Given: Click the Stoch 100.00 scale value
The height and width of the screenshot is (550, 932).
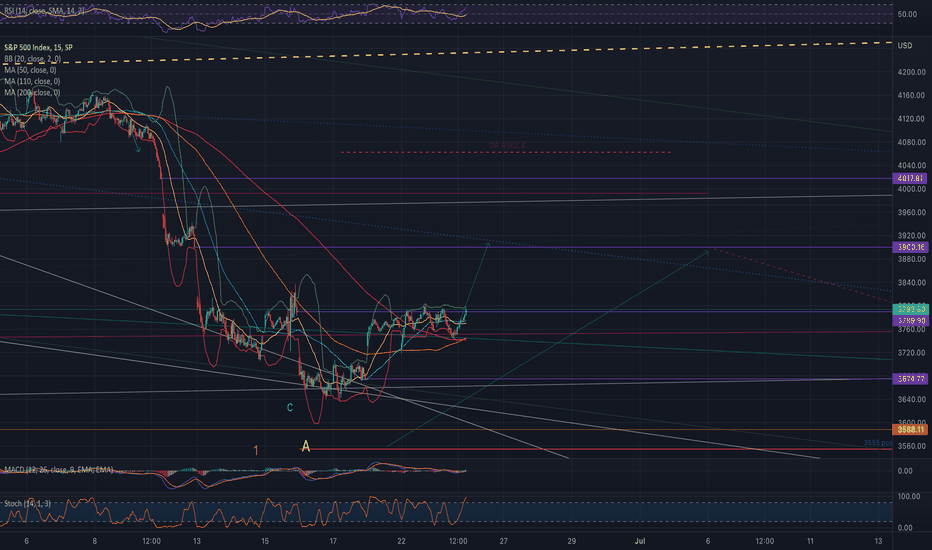Looking at the screenshot, I should tap(909, 496).
